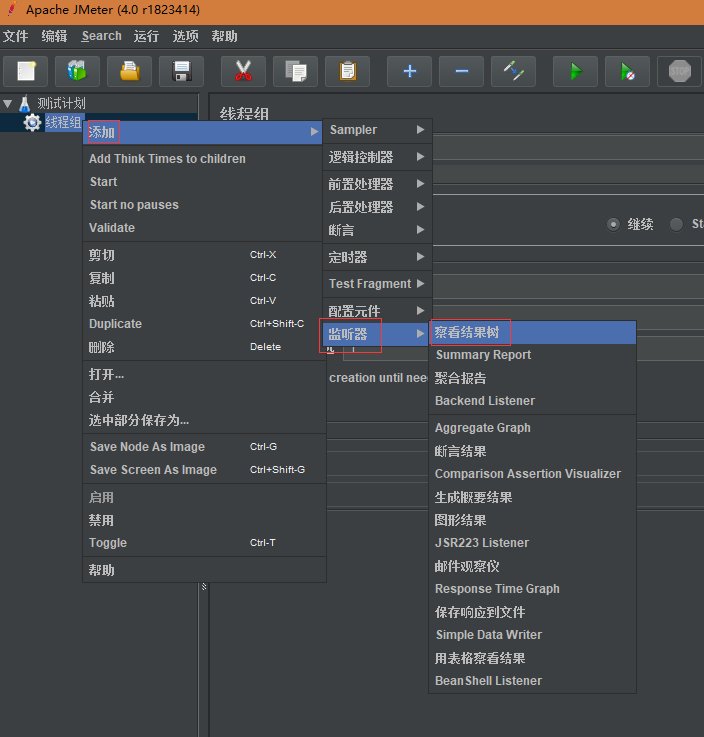The width and height of the screenshot is (704, 737).
Task: Expand the Test Fragment submenu
Action: click(x=377, y=284)
